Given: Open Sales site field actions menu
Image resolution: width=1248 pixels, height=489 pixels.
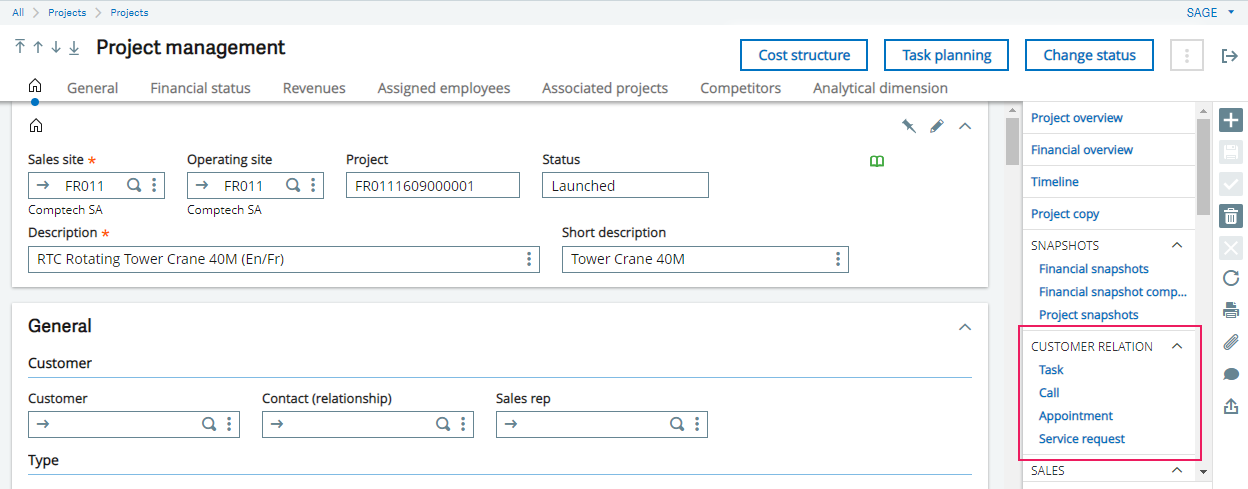Looking at the screenshot, I should coord(154,185).
